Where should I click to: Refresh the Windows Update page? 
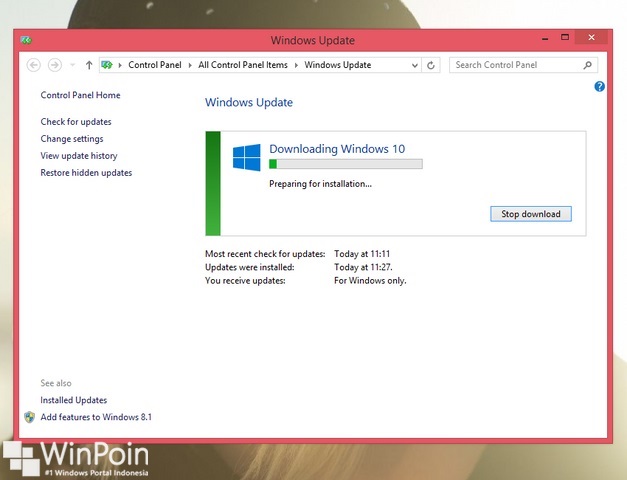tap(431, 65)
